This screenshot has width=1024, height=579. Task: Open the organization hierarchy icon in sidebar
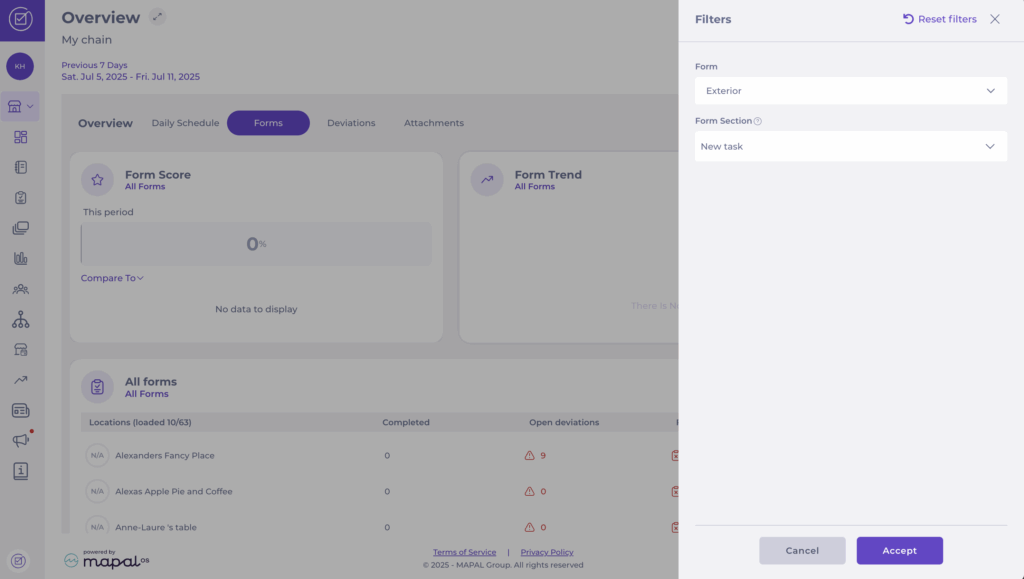21,320
